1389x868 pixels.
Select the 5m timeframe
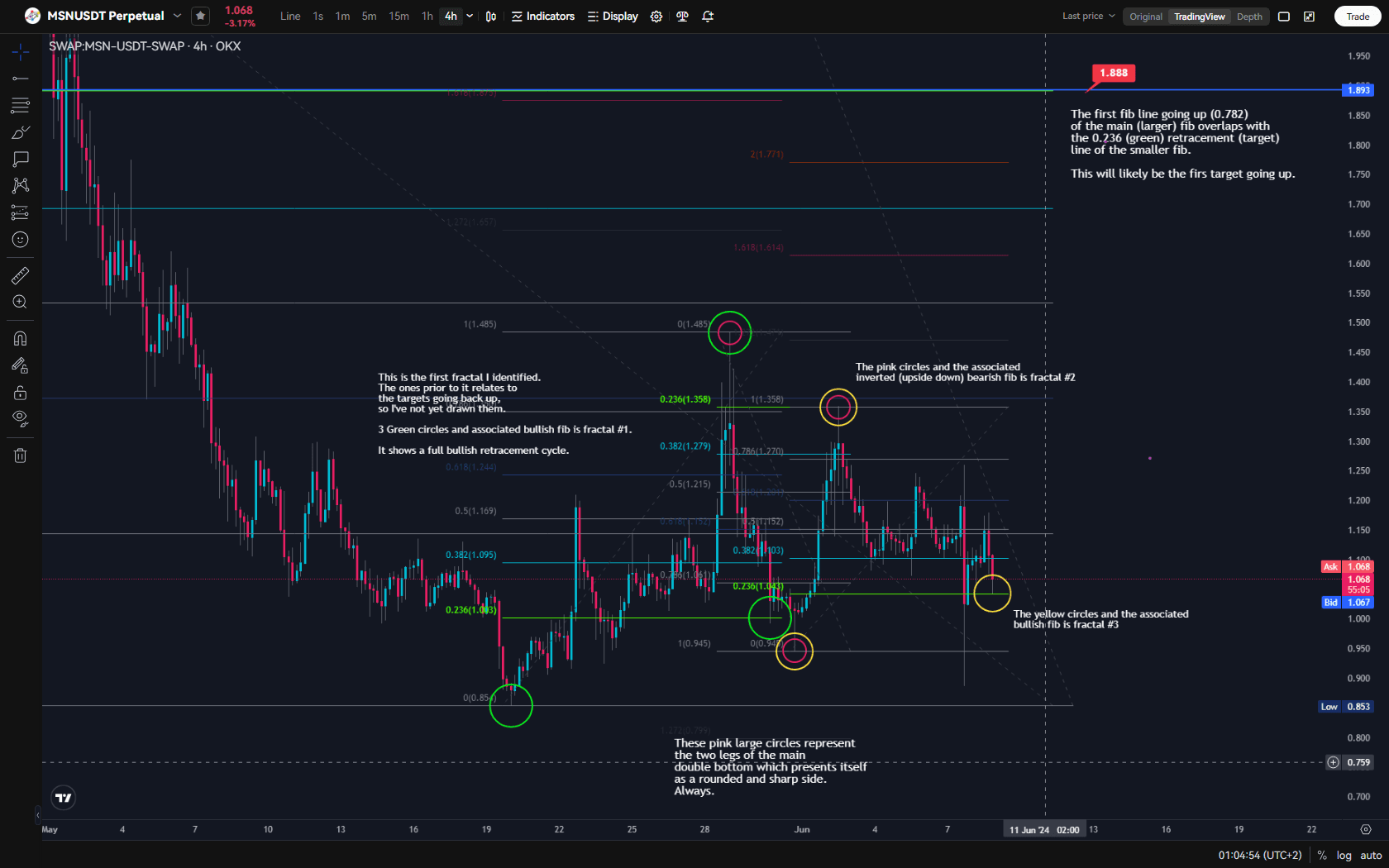click(x=369, y=16)
